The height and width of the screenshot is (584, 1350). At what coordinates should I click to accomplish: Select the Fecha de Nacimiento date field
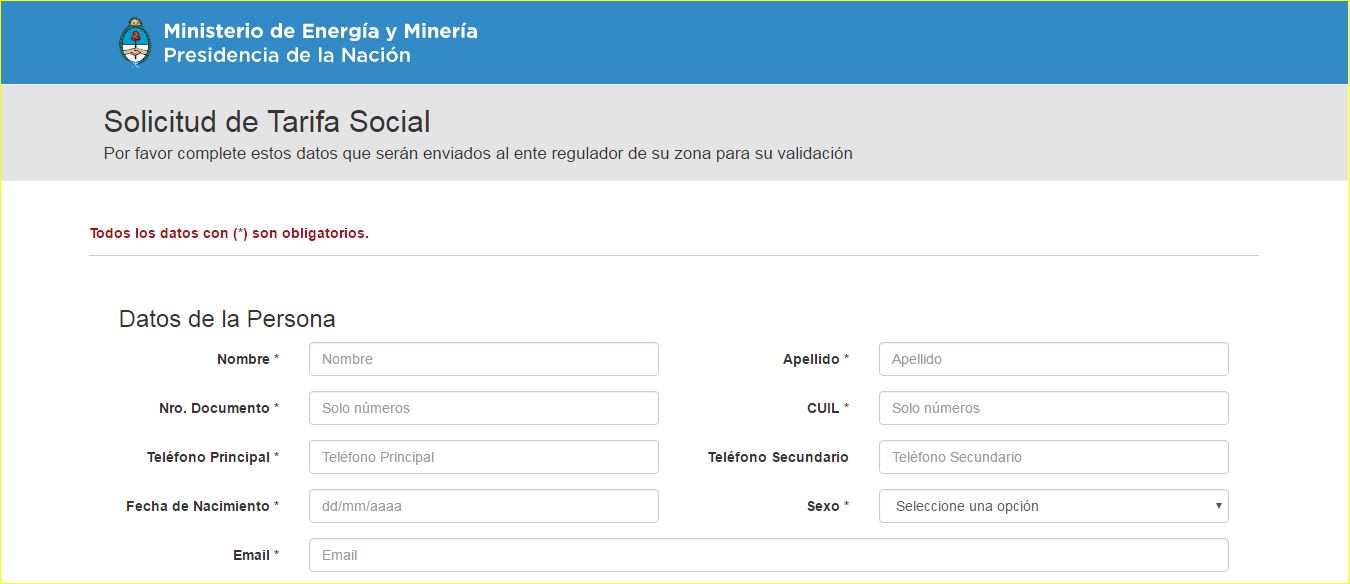(483, 506)
